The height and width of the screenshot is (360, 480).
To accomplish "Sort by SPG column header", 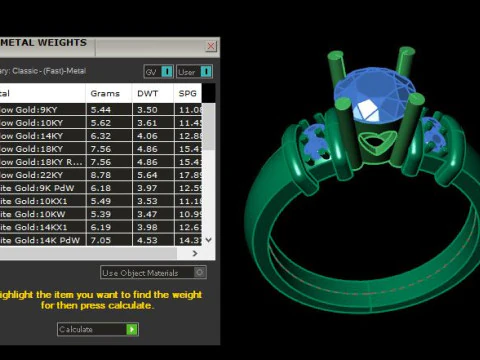I will tap(188, 93).
